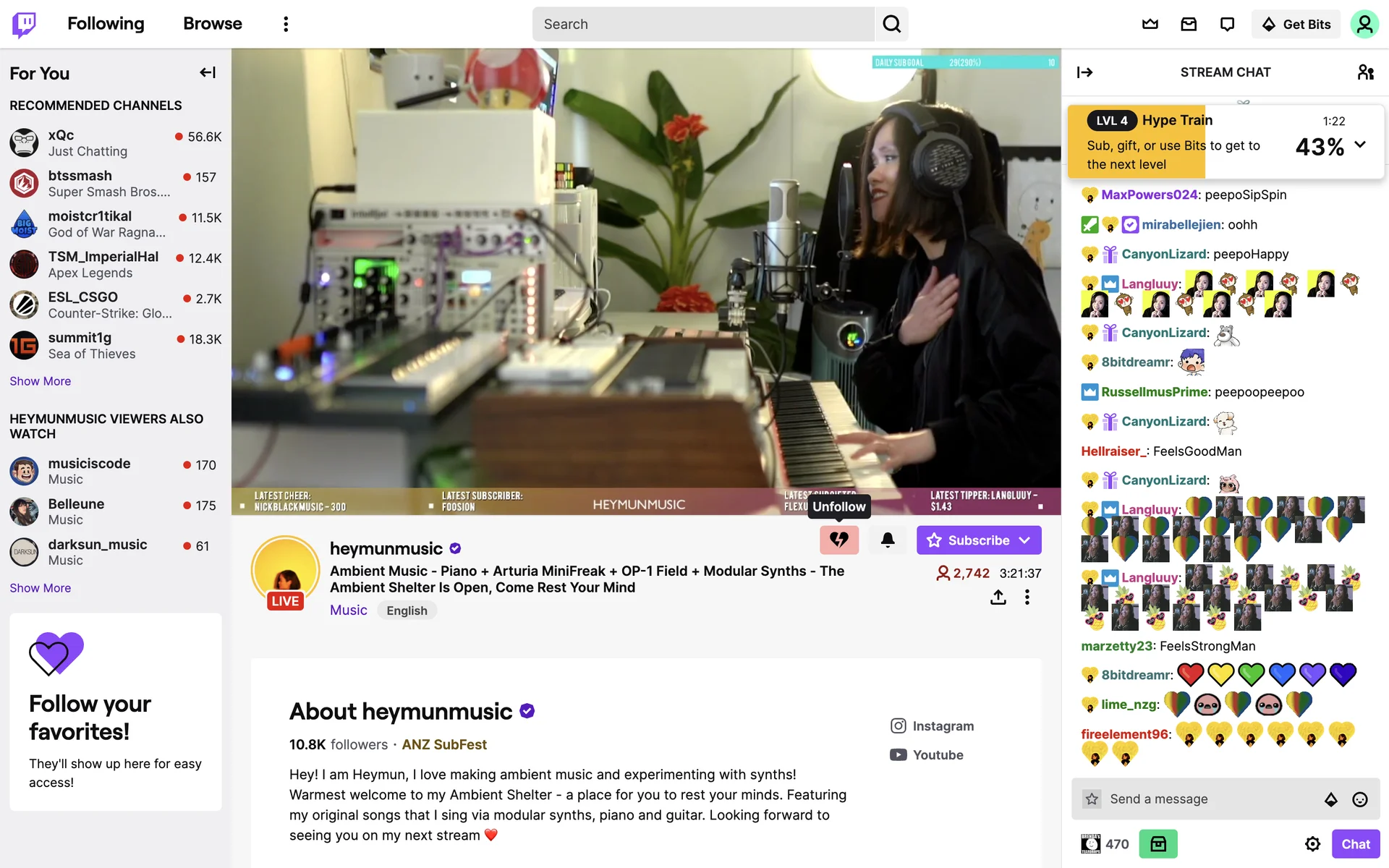Click the Send a message field
Screen dimensions: 1389x868
1208,799
